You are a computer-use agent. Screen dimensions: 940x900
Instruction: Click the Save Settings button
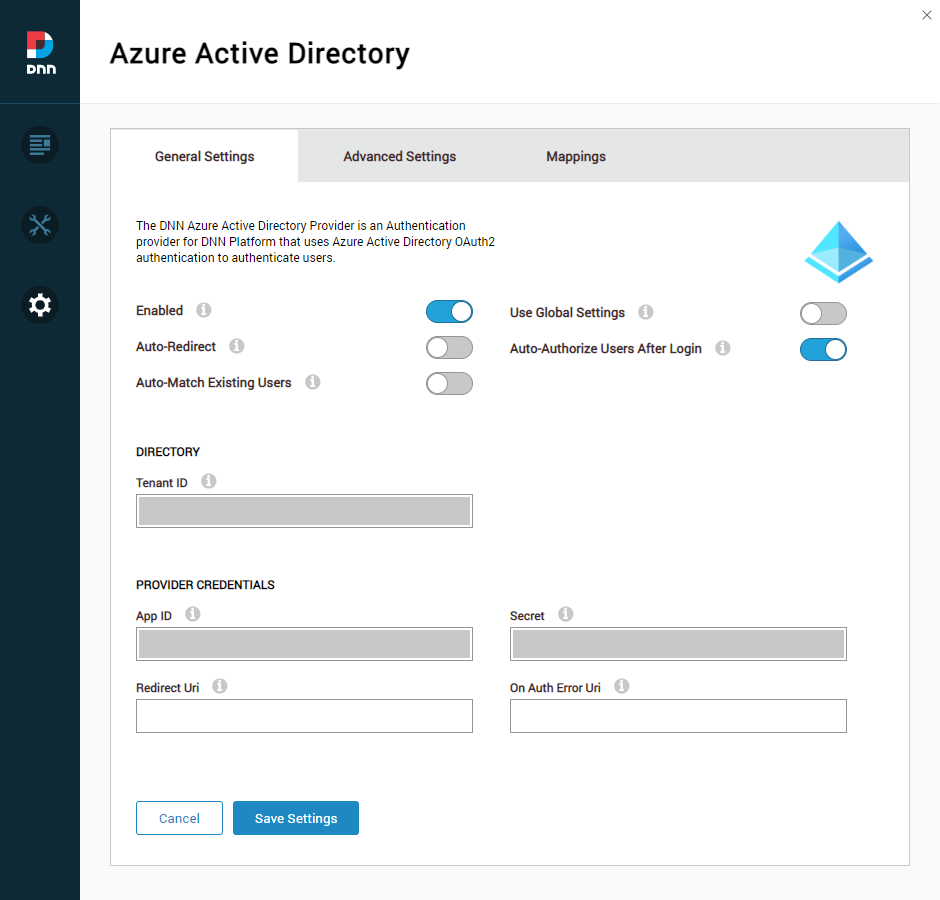(x=296, y=818)
